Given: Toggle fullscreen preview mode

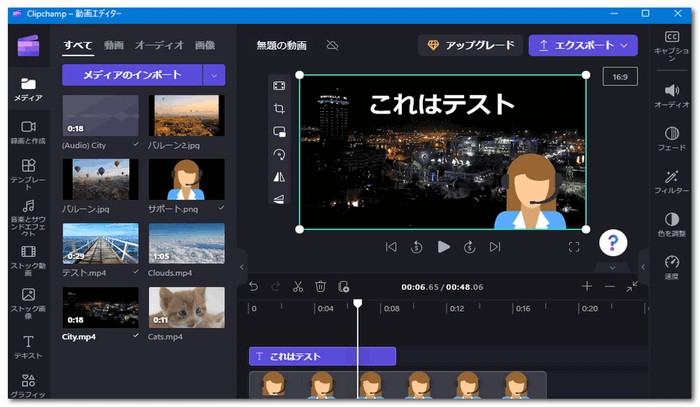Looking at the screenshot, I should coord(574,246).
